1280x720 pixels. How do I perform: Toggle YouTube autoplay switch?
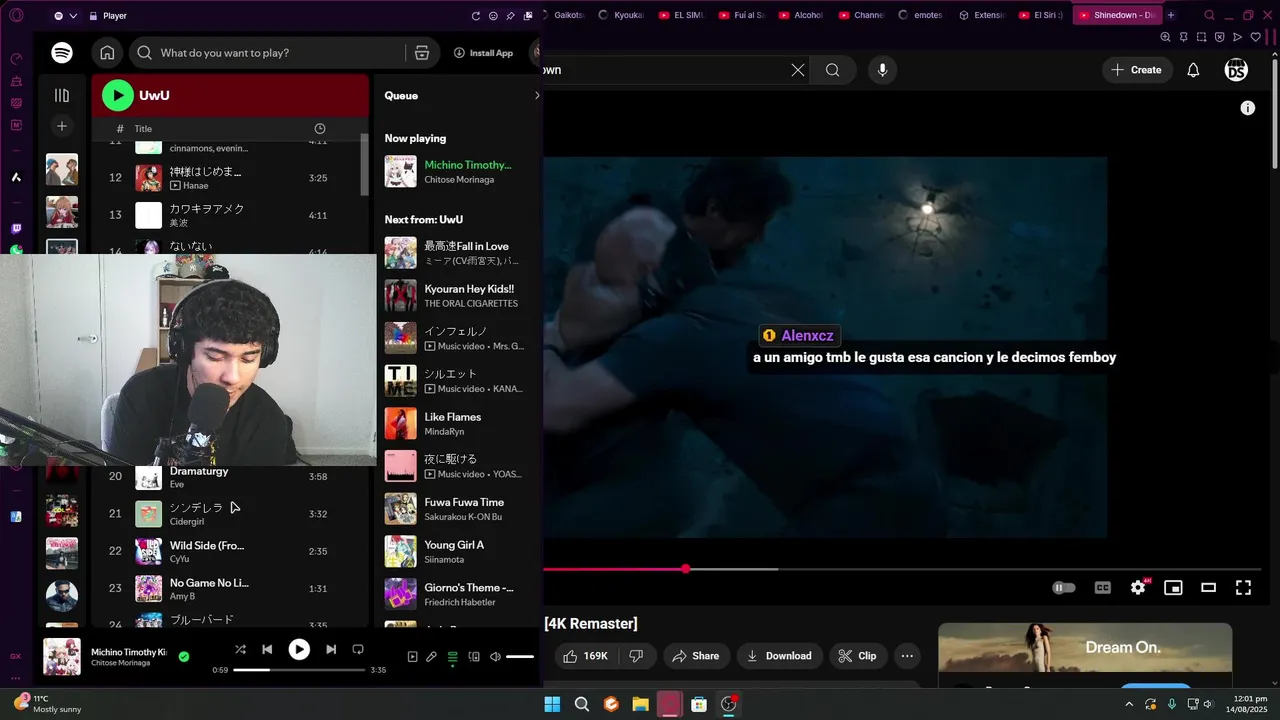(1064, 588)
